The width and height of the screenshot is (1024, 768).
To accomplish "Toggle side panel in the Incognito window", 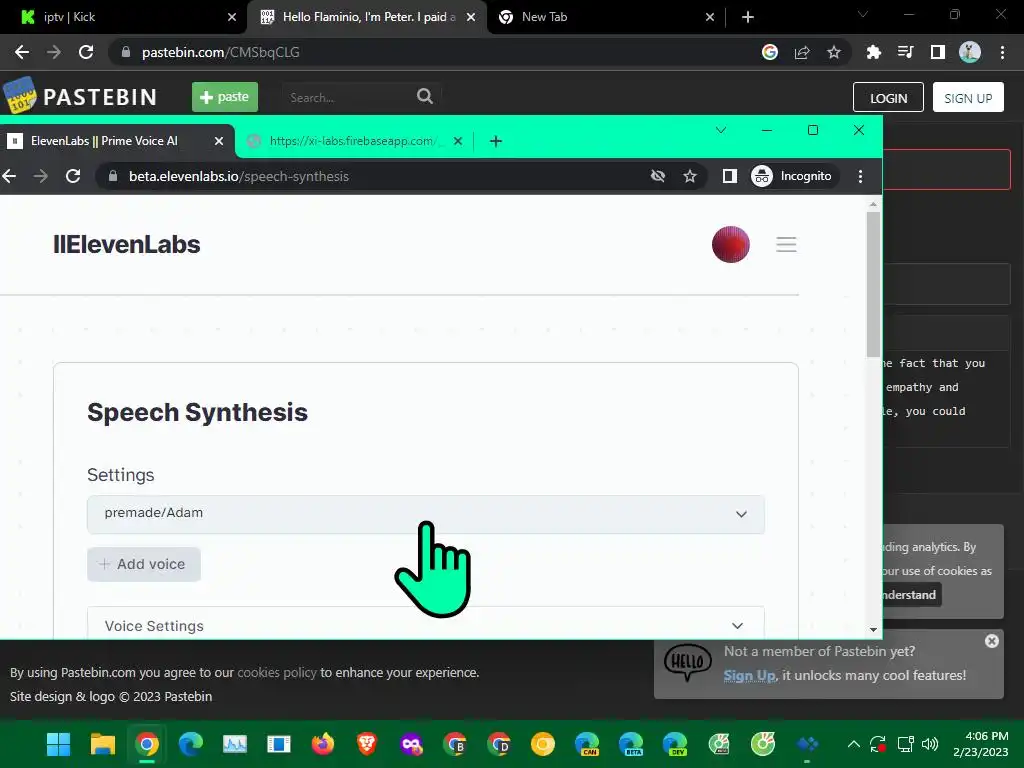I will click(729, 176).
